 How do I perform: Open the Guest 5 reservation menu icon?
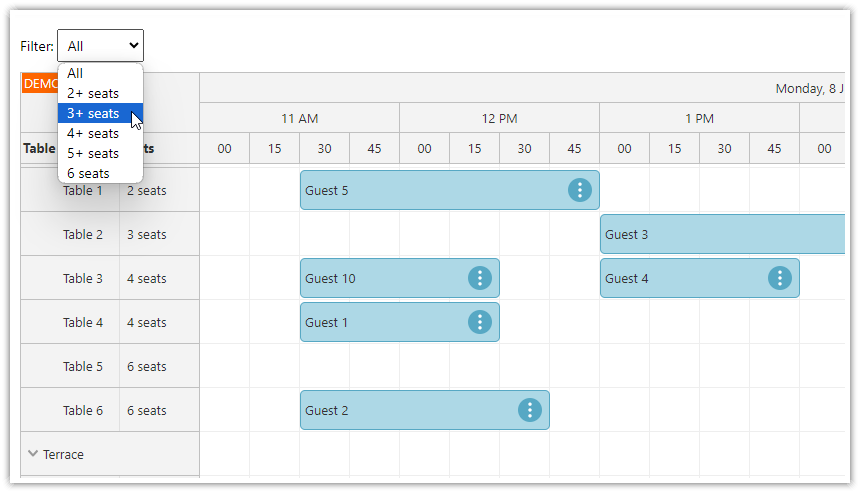point(580,190)
